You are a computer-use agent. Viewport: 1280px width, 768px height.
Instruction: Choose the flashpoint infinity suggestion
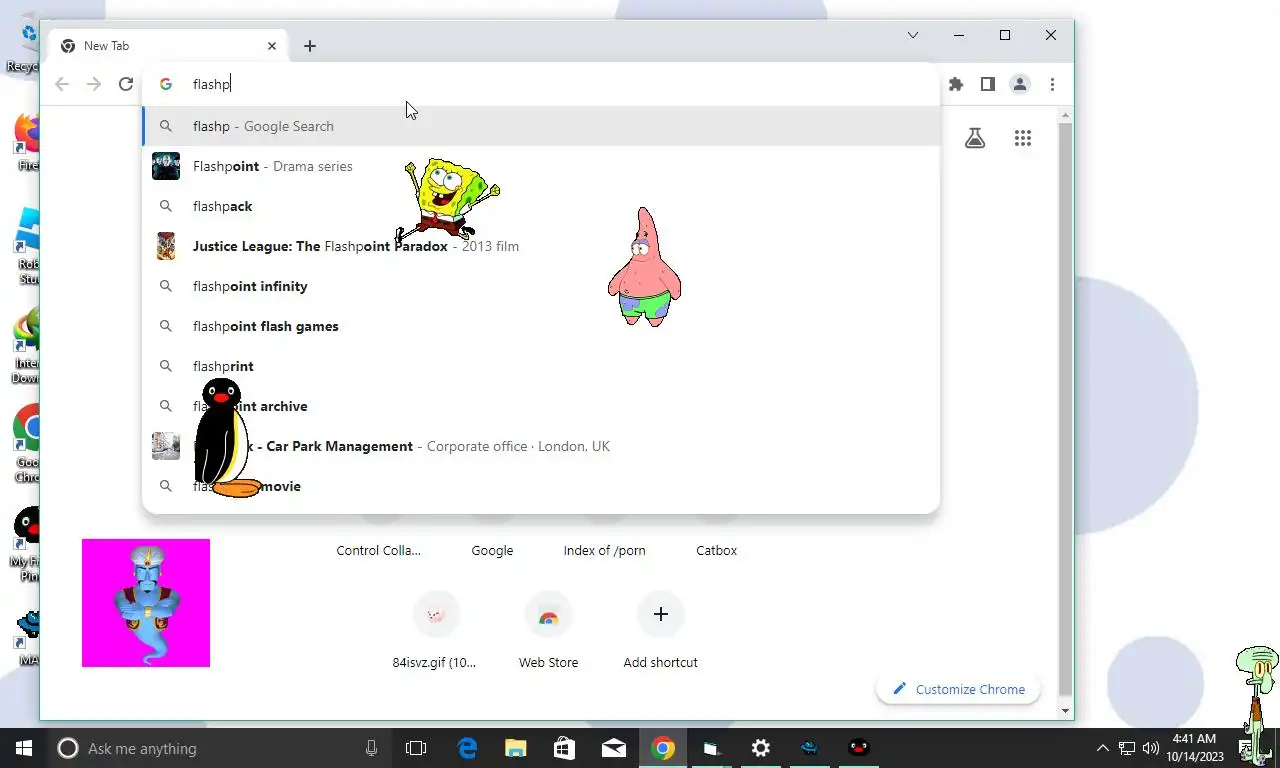(x=541, y=286)
